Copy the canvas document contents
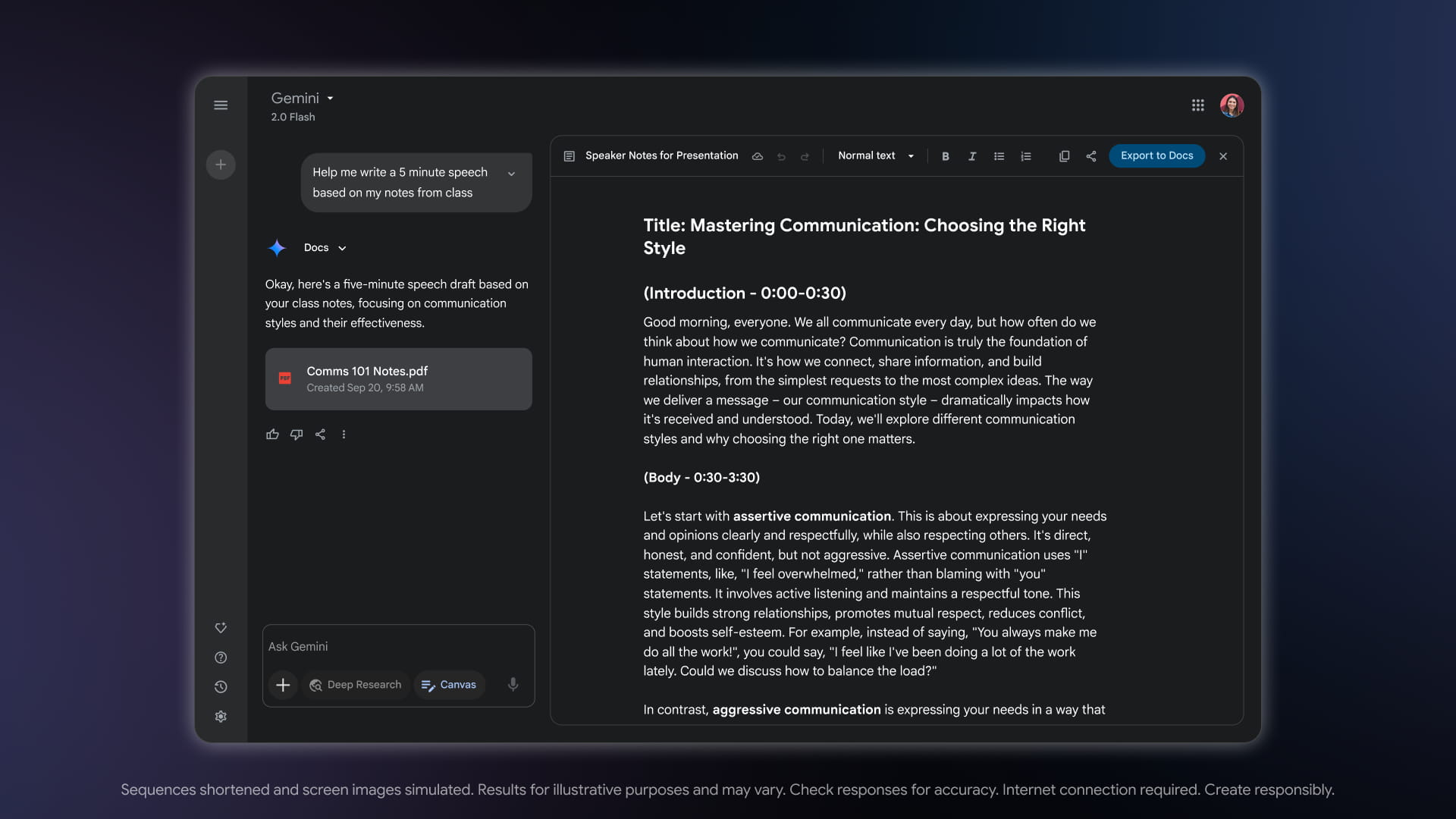Viewport: 1456px width, 819px height. coord(1064,156)
